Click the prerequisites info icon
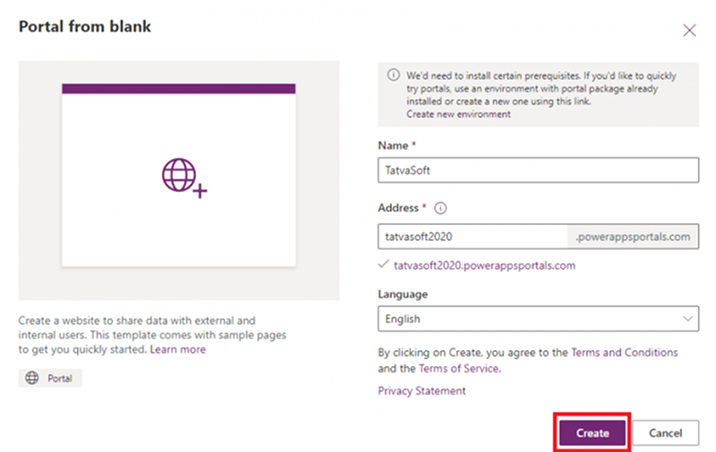 [393, 75]
